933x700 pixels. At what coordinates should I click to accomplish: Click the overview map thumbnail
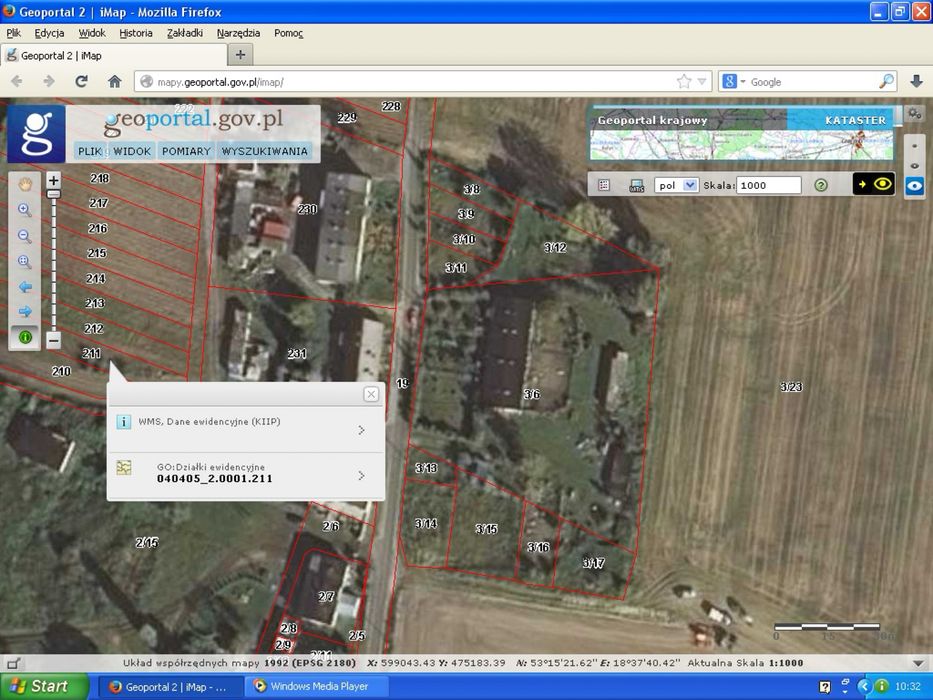click(x=741, y=145)
